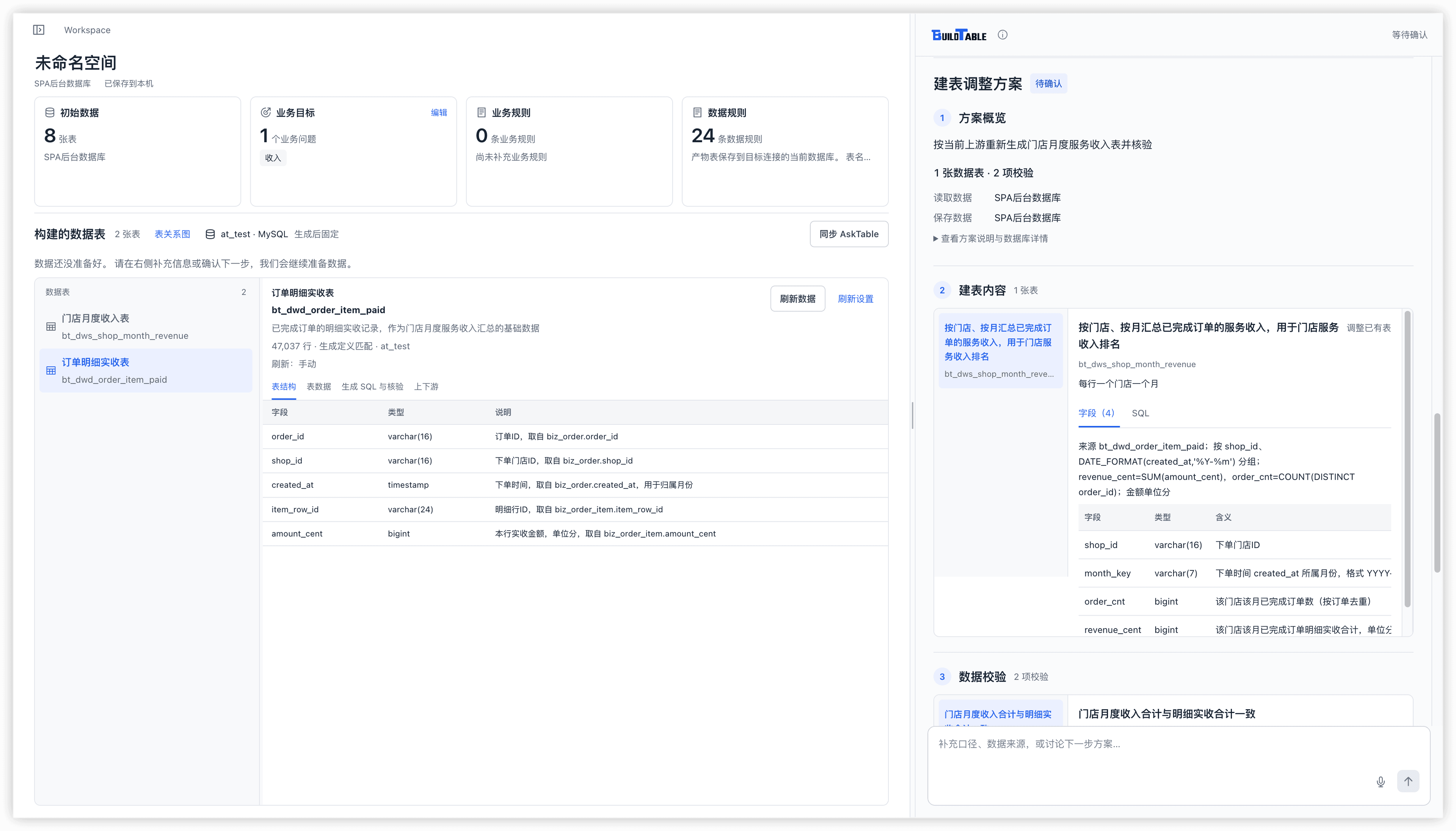Select 门店月度收入表 in table list
Screen dimensions: 1456x831
(146, 327)
